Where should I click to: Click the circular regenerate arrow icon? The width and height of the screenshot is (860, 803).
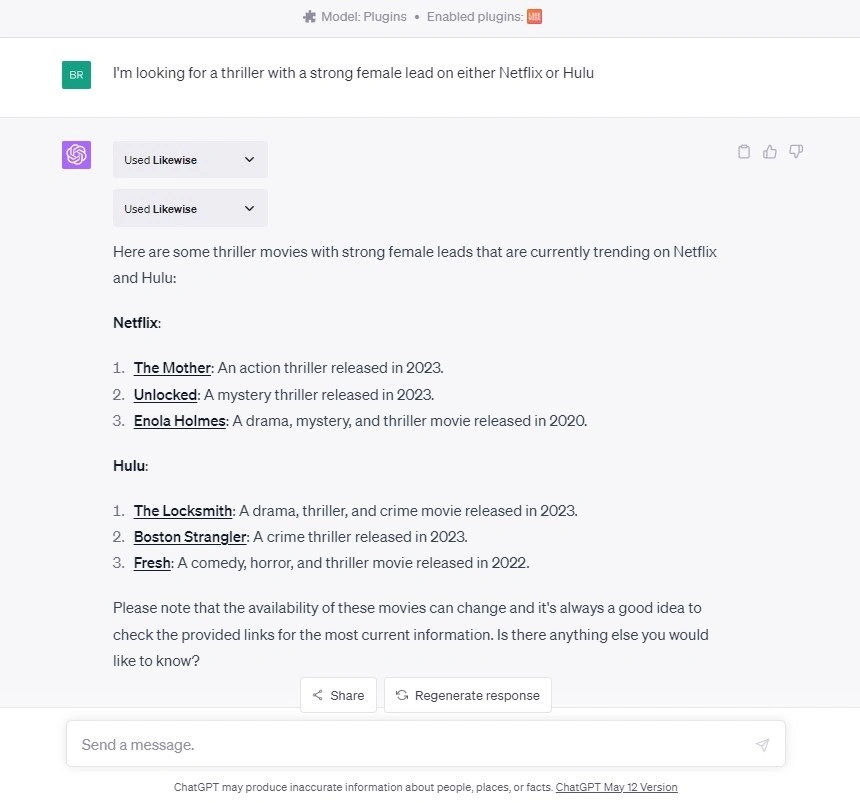pyautogui.click(x=401, y=695)
